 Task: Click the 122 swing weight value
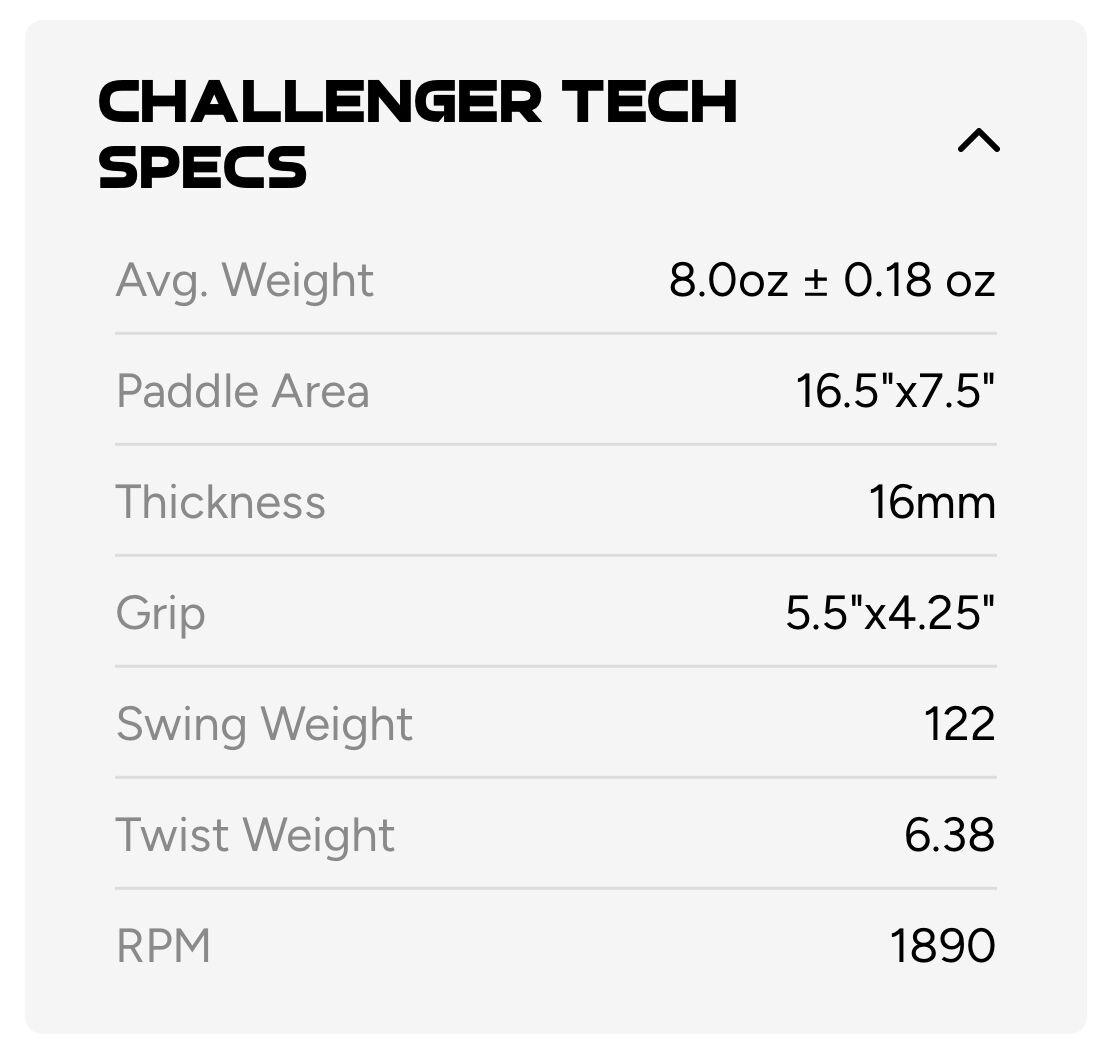pos(959,725)
